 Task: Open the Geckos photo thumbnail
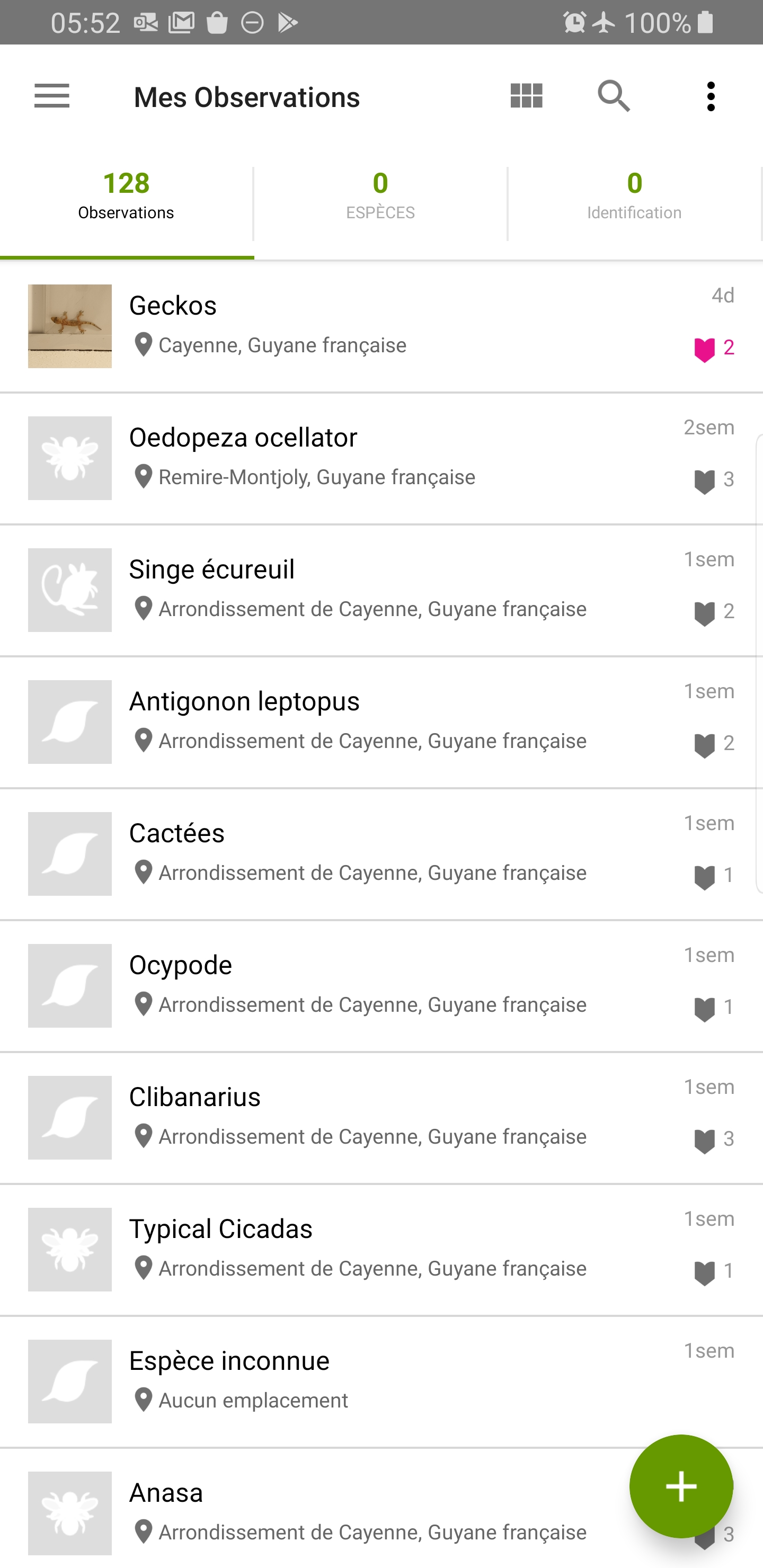point(70,326)
